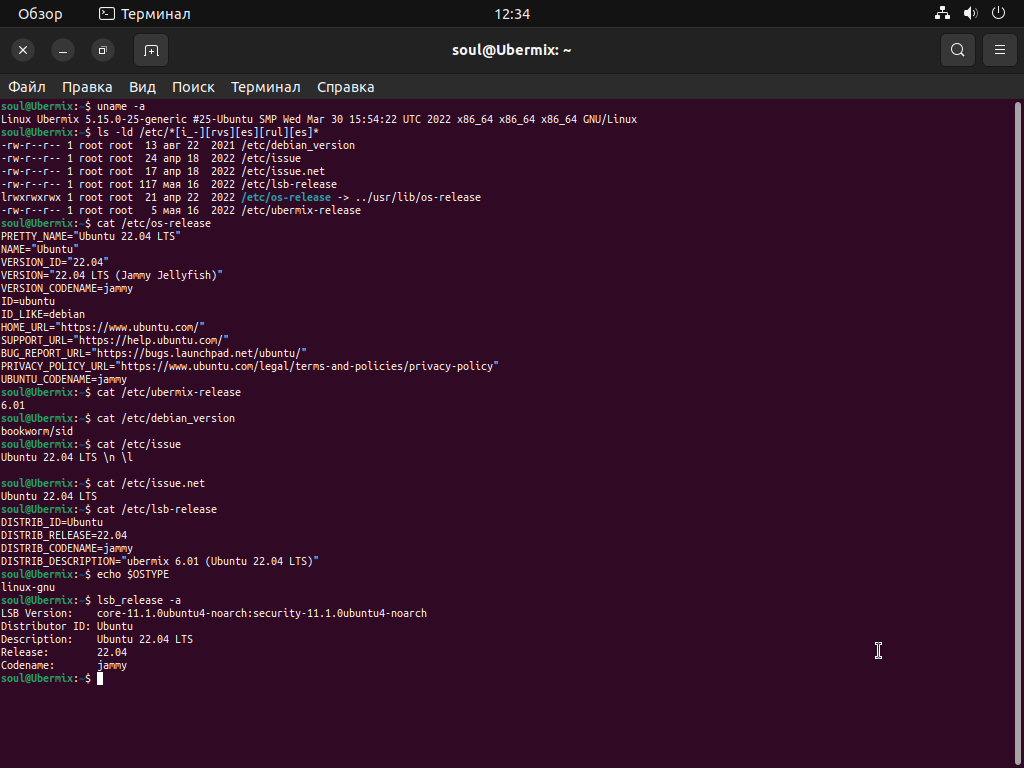Open the Вид menu

click(x=142, y=87)
